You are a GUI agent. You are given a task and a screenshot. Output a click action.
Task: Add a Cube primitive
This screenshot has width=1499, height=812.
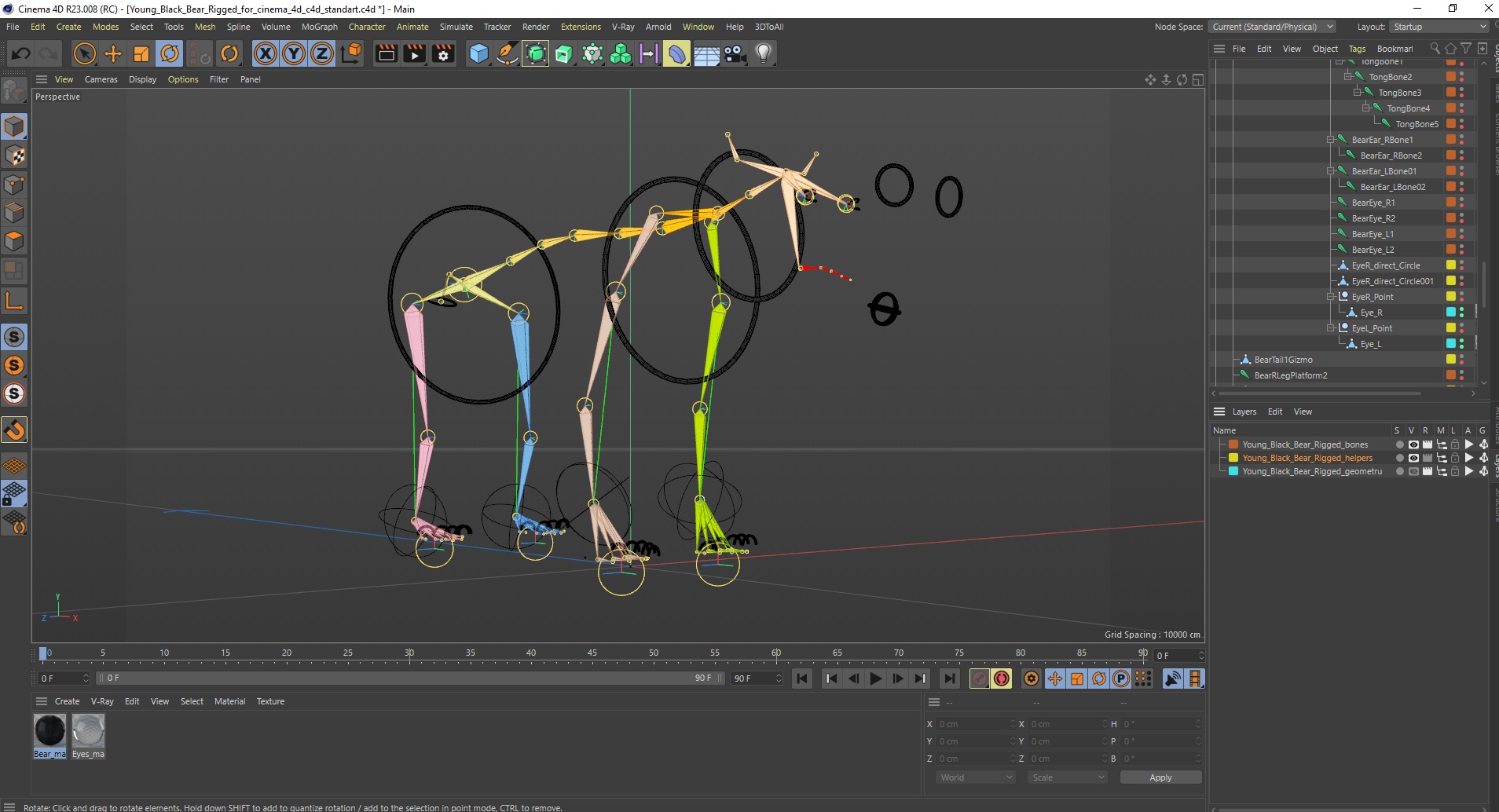click(x=478, y=53)
